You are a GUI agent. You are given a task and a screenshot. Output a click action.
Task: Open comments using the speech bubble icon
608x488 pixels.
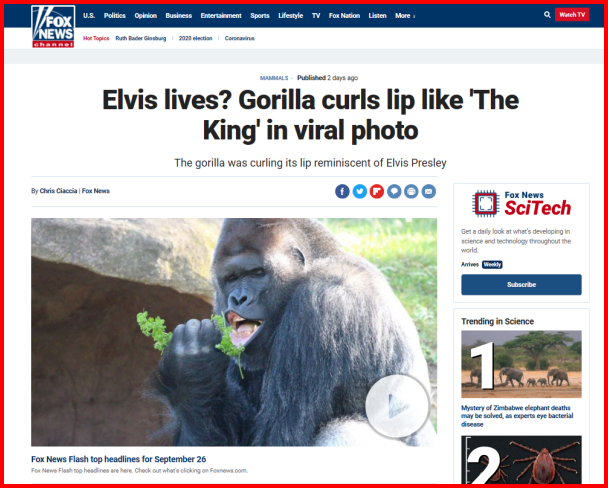click(394, 191)
